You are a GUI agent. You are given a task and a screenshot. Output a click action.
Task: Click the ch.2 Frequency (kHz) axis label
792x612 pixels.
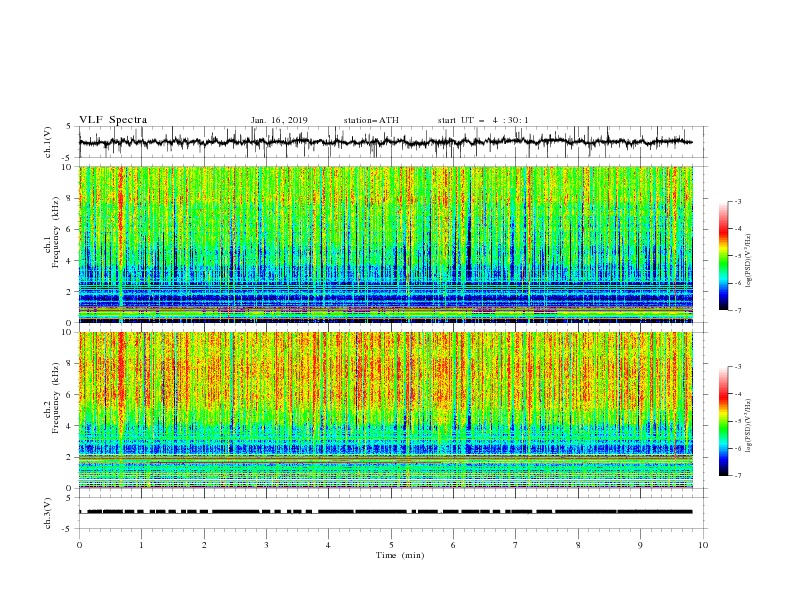(52, 397)
